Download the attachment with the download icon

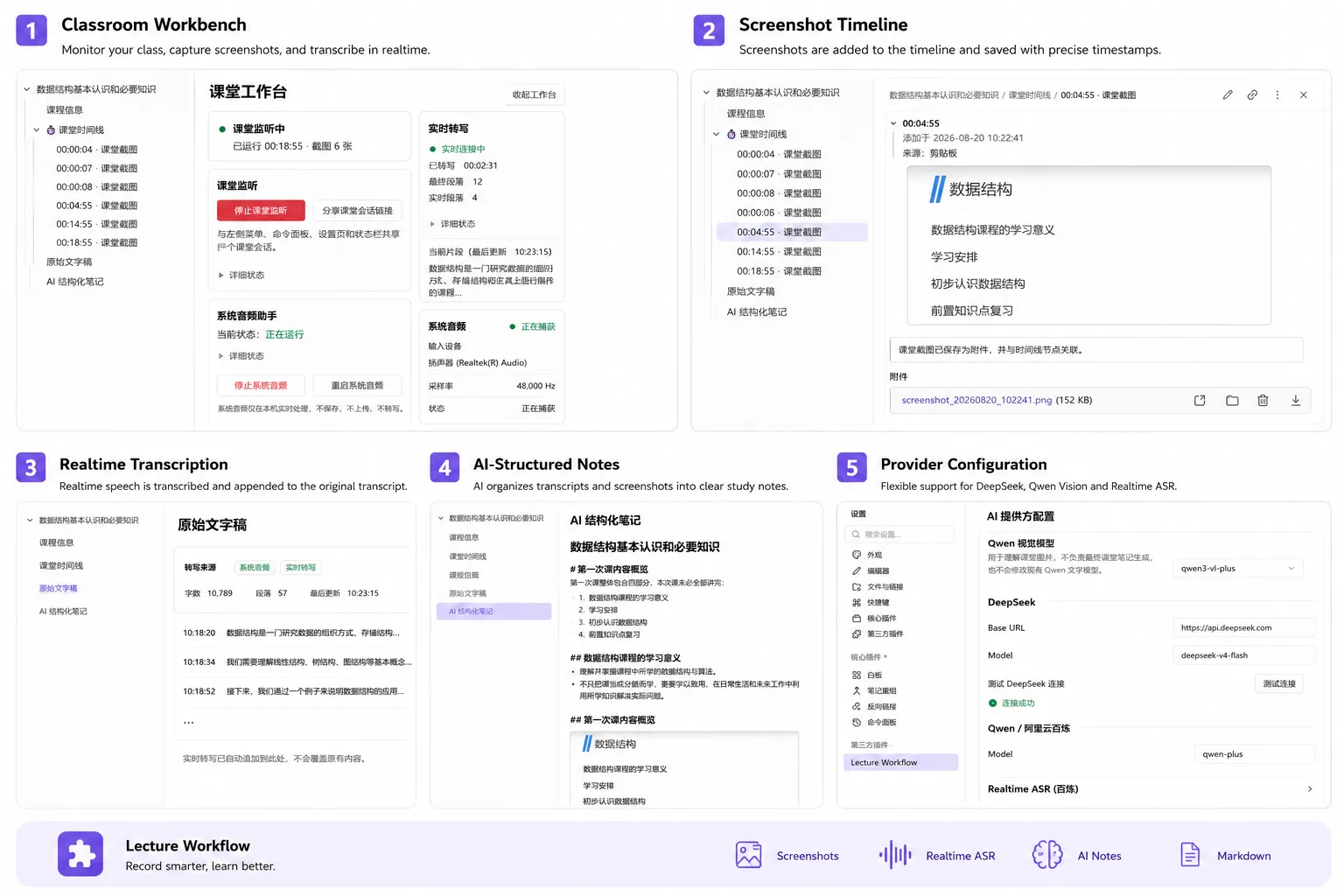point(1296,400)
